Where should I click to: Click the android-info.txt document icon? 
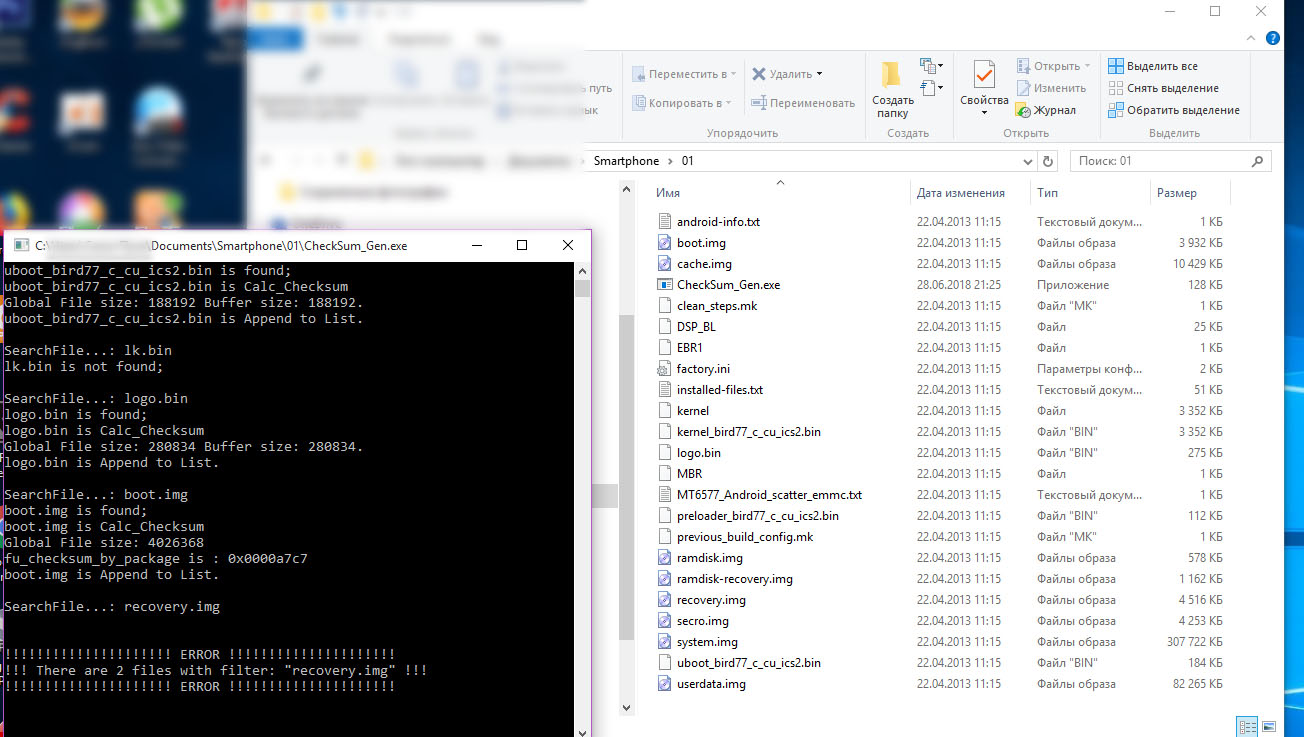tap(666, 222)
